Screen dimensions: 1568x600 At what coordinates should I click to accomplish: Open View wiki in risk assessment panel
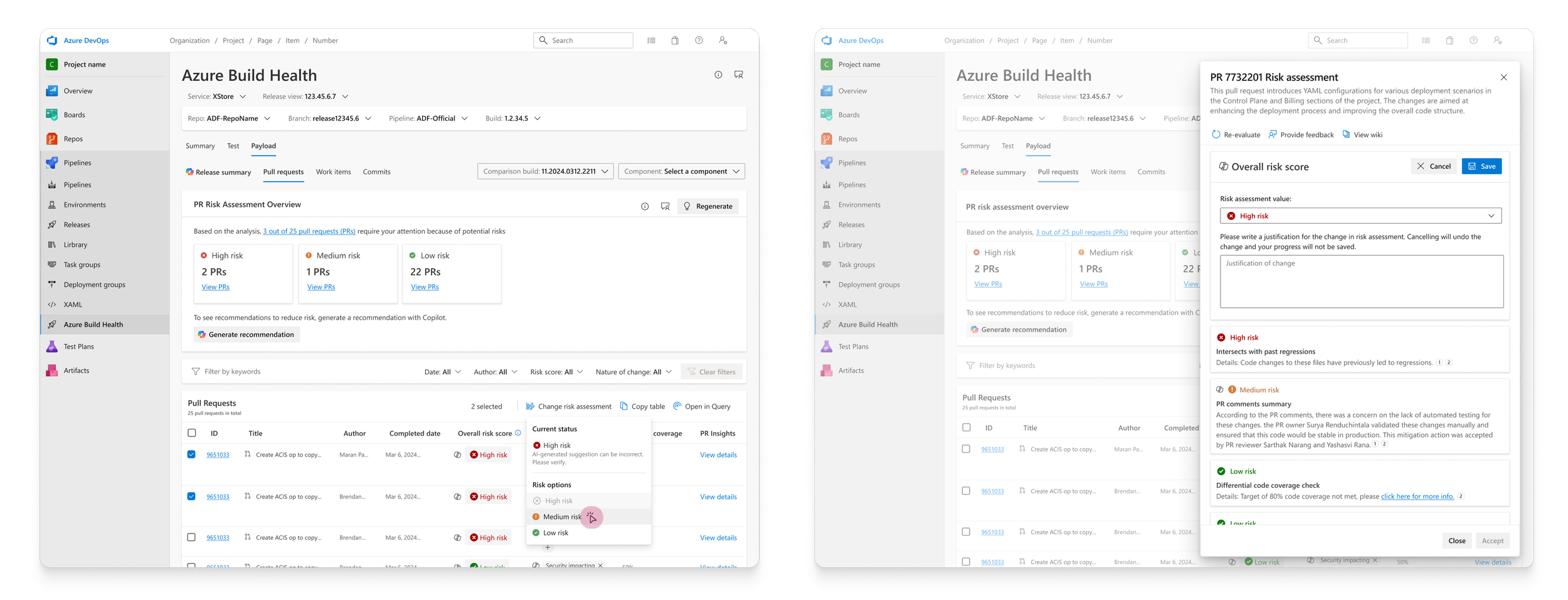pyautogui.click(x=1362, y=134)
